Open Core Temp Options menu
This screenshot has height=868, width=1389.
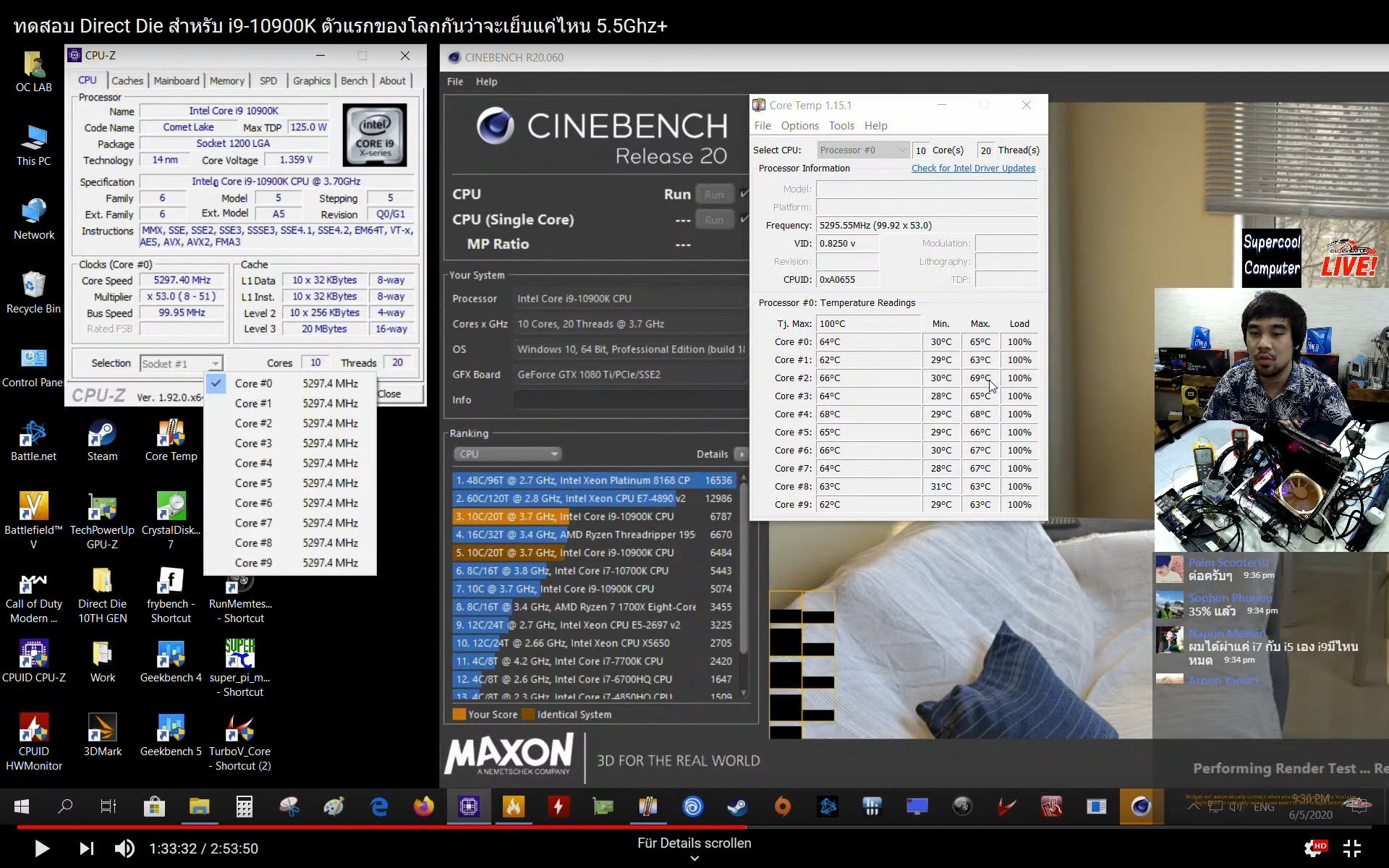click(799, 126)
